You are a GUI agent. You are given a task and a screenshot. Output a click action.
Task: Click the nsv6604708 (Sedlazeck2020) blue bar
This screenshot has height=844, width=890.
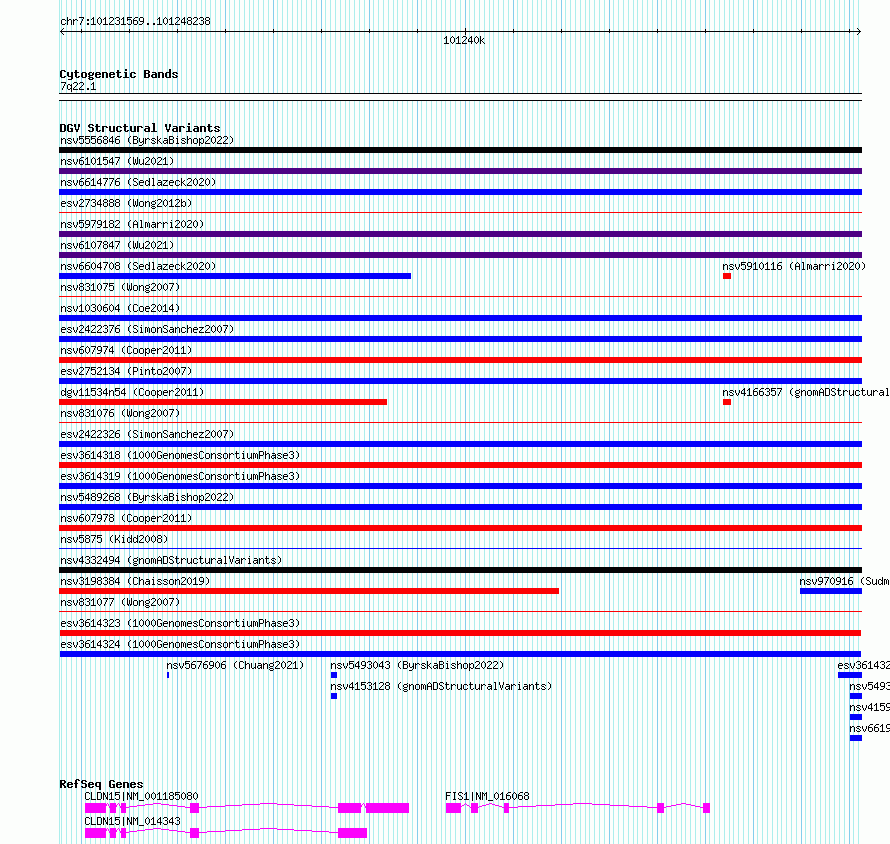(235, 276)
